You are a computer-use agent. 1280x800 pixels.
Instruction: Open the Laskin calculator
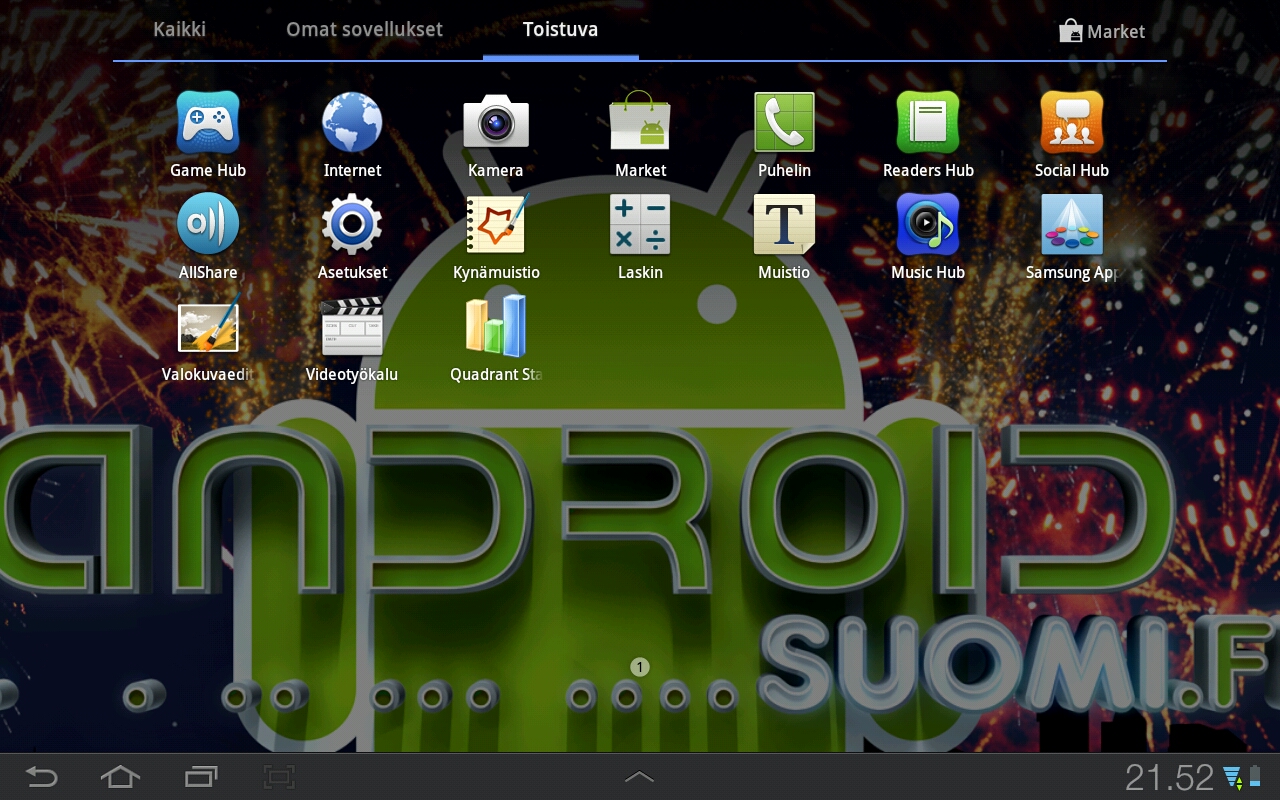pos(640,225)
